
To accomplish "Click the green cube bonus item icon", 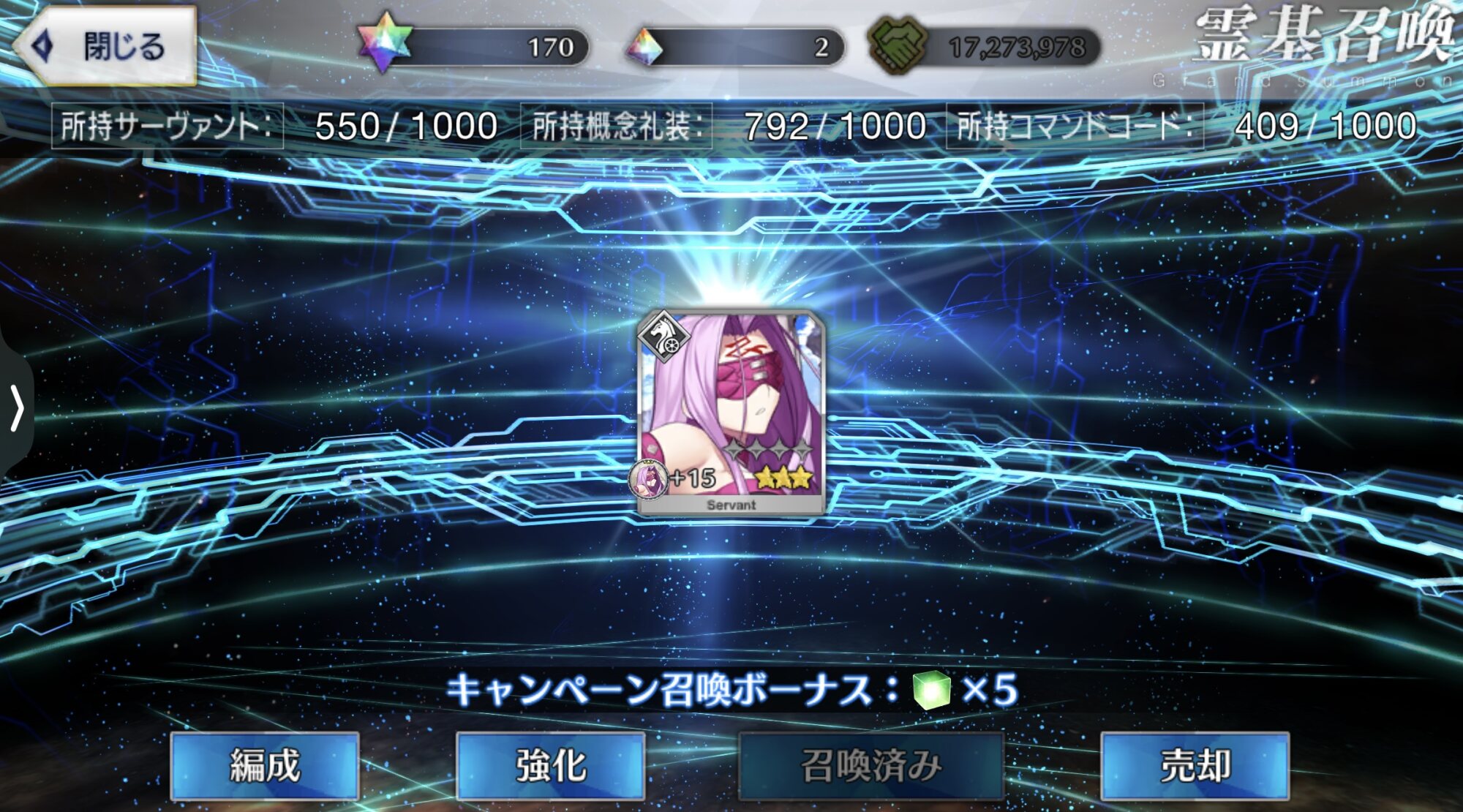I will pos(932,690).
